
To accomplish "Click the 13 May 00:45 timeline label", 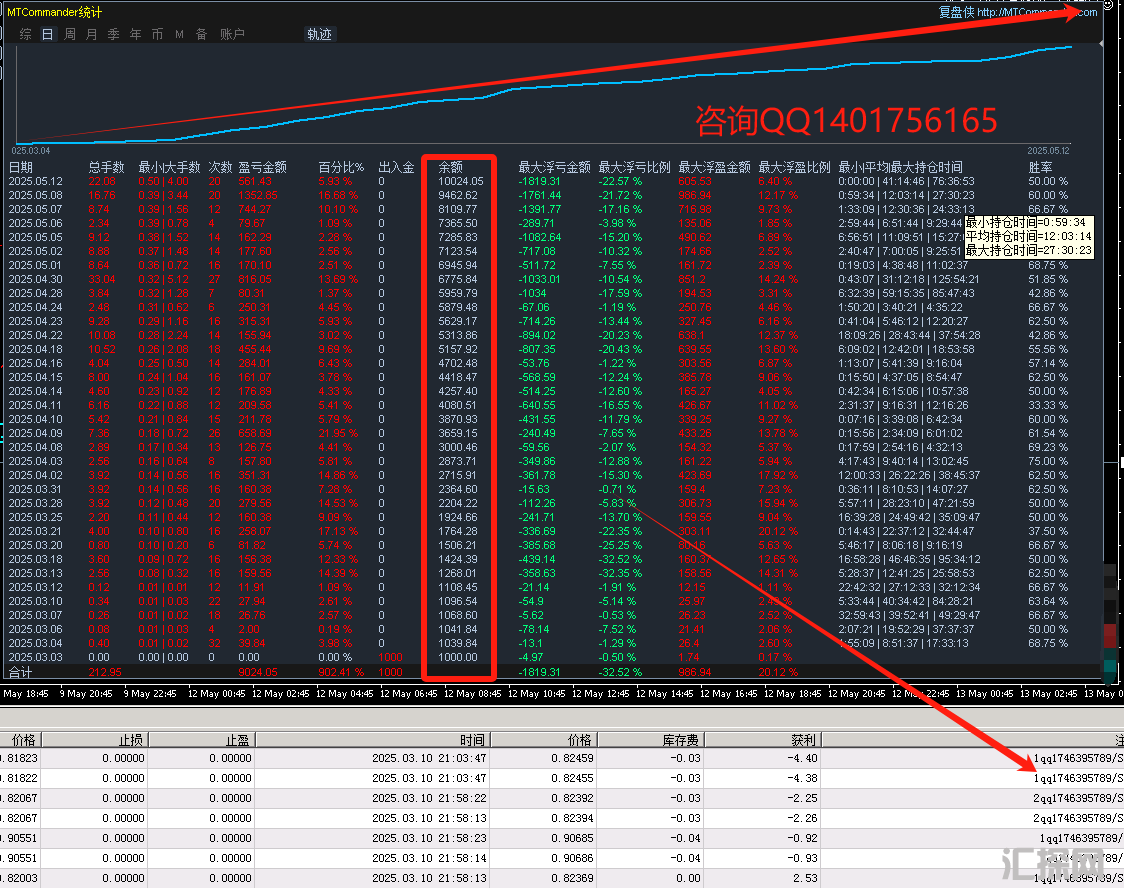I will coord(985,694).
